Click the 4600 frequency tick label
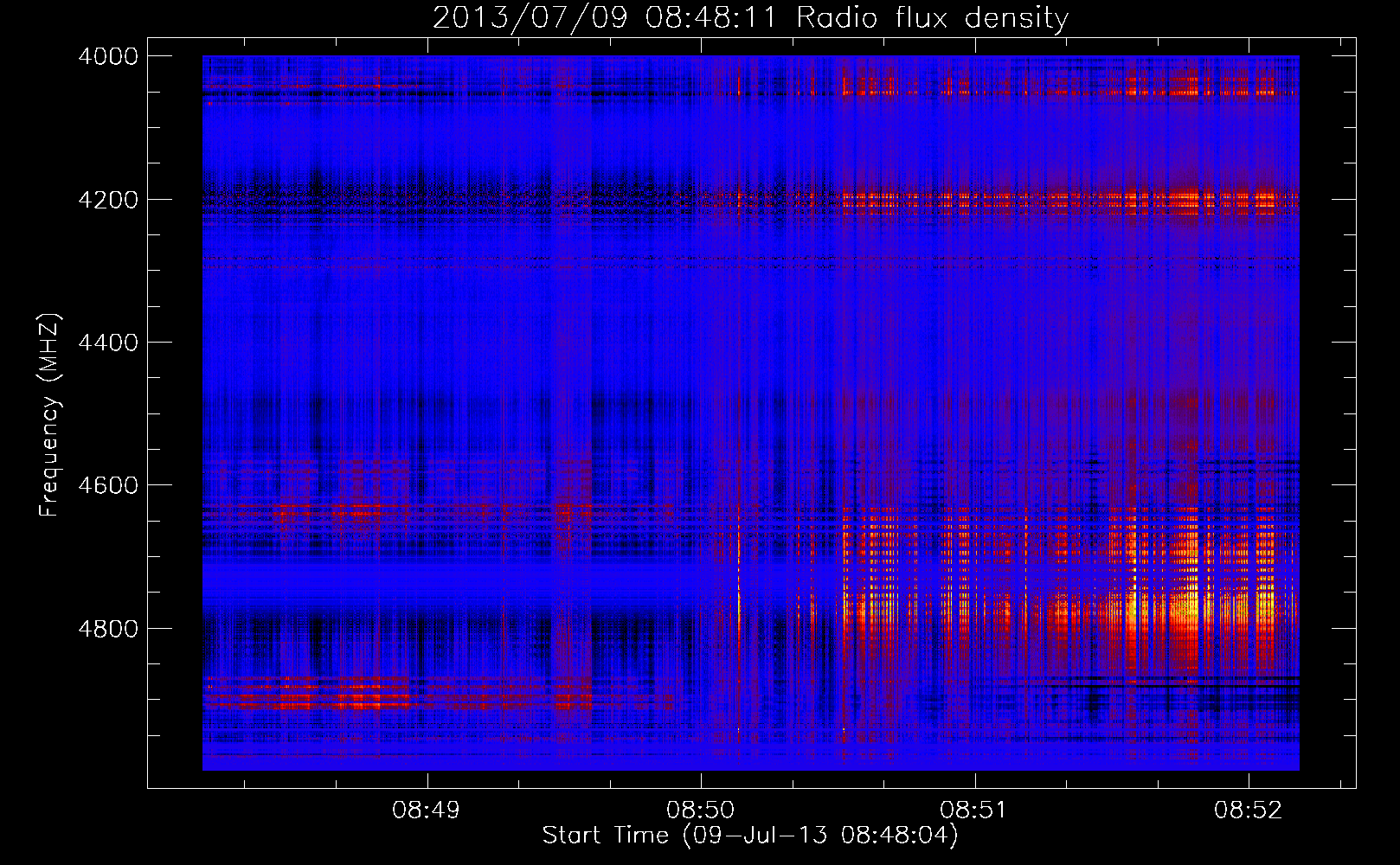The height and width of the screenshot is (865, 1400). (x=108, y=485)
